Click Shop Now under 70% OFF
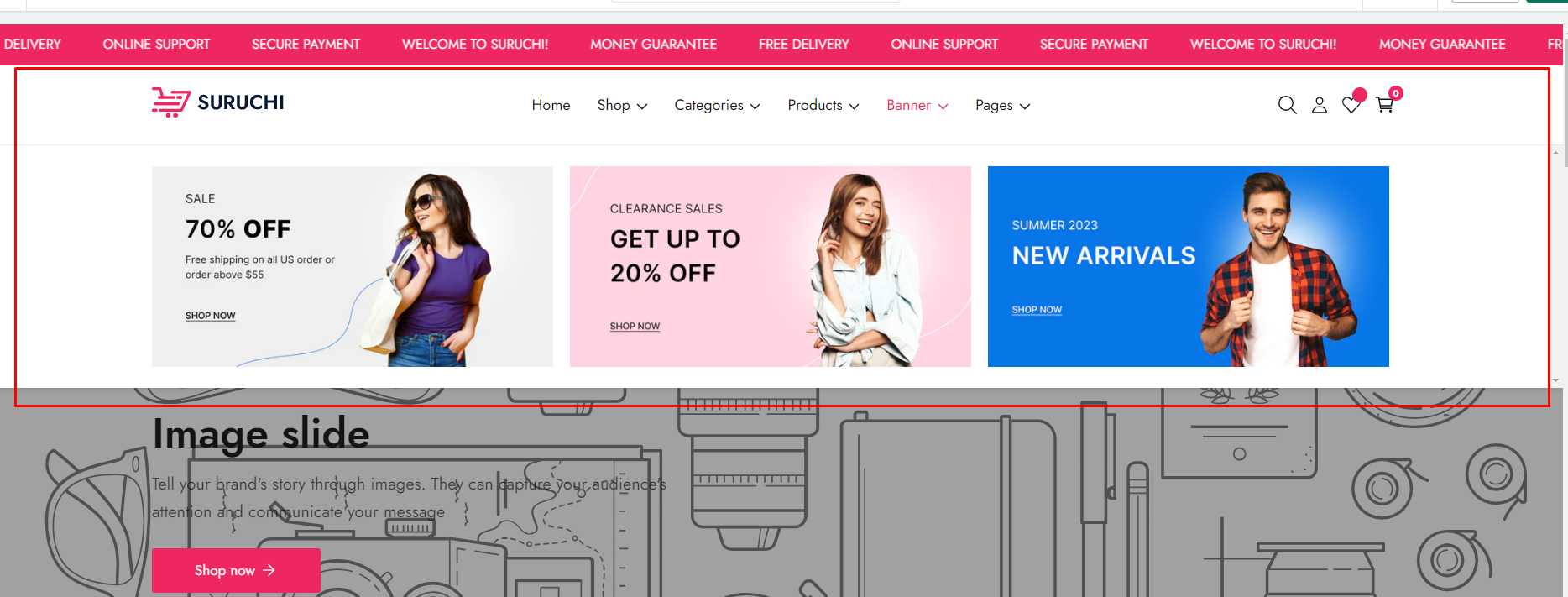 tap(210, 316)
